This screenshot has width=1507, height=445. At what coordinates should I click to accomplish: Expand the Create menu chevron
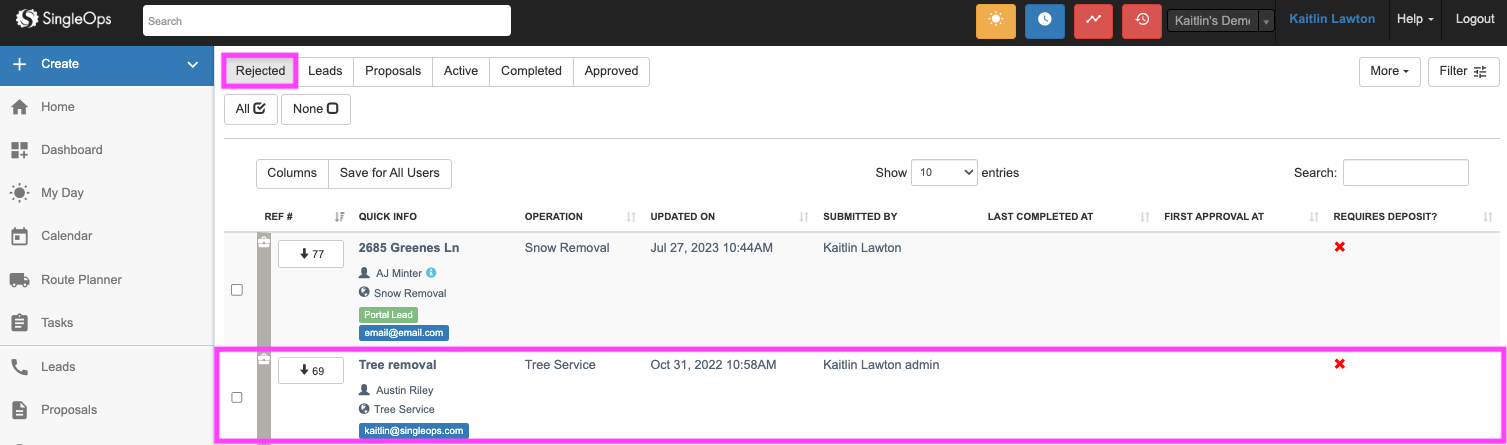point(193,65)
